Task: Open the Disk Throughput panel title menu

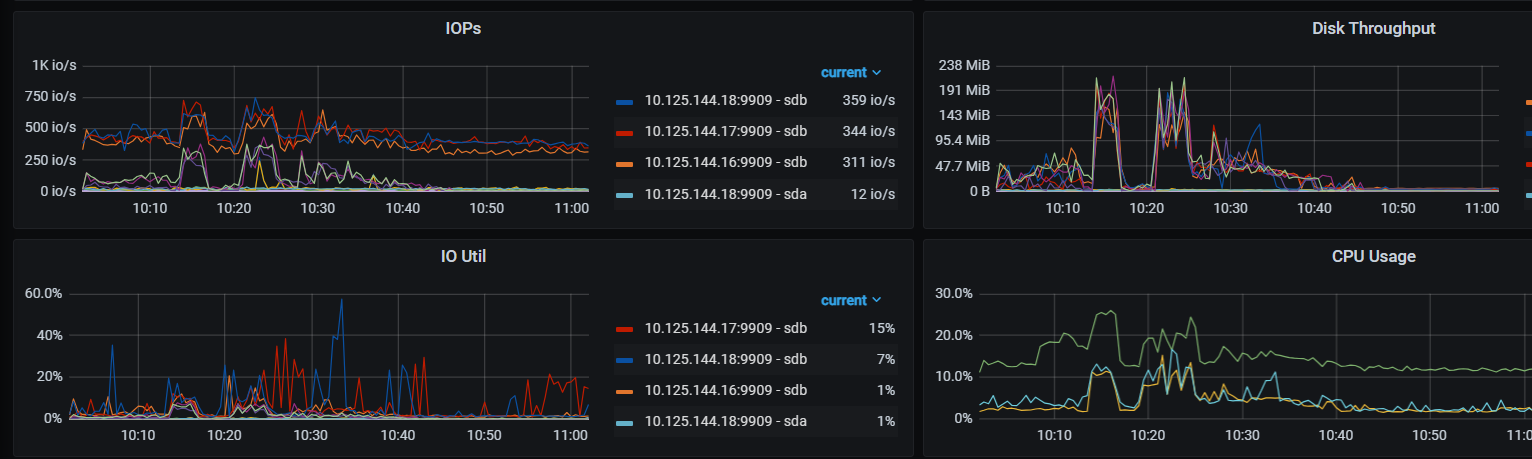Action: (1373, 29)
